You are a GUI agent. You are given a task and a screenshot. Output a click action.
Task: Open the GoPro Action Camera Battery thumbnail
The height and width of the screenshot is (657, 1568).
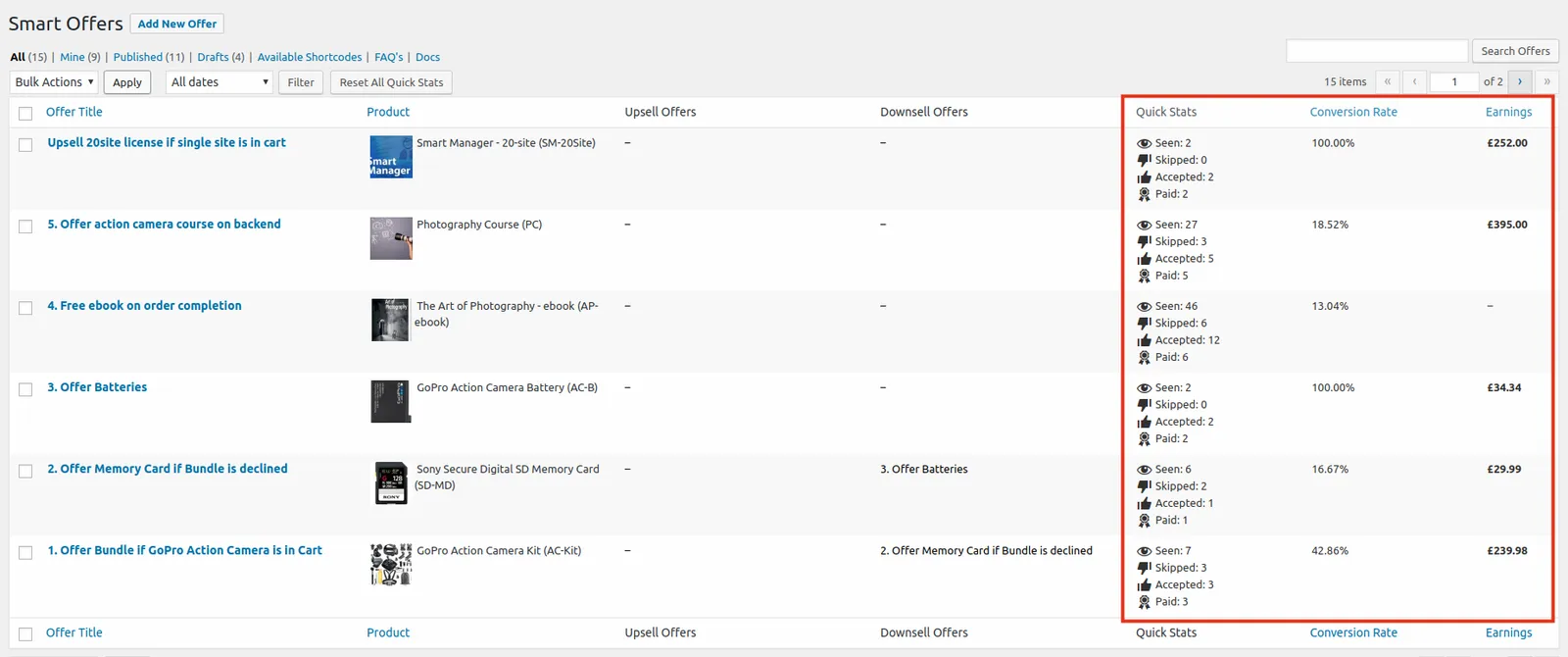pyautogui.click(x=391, y=401)
